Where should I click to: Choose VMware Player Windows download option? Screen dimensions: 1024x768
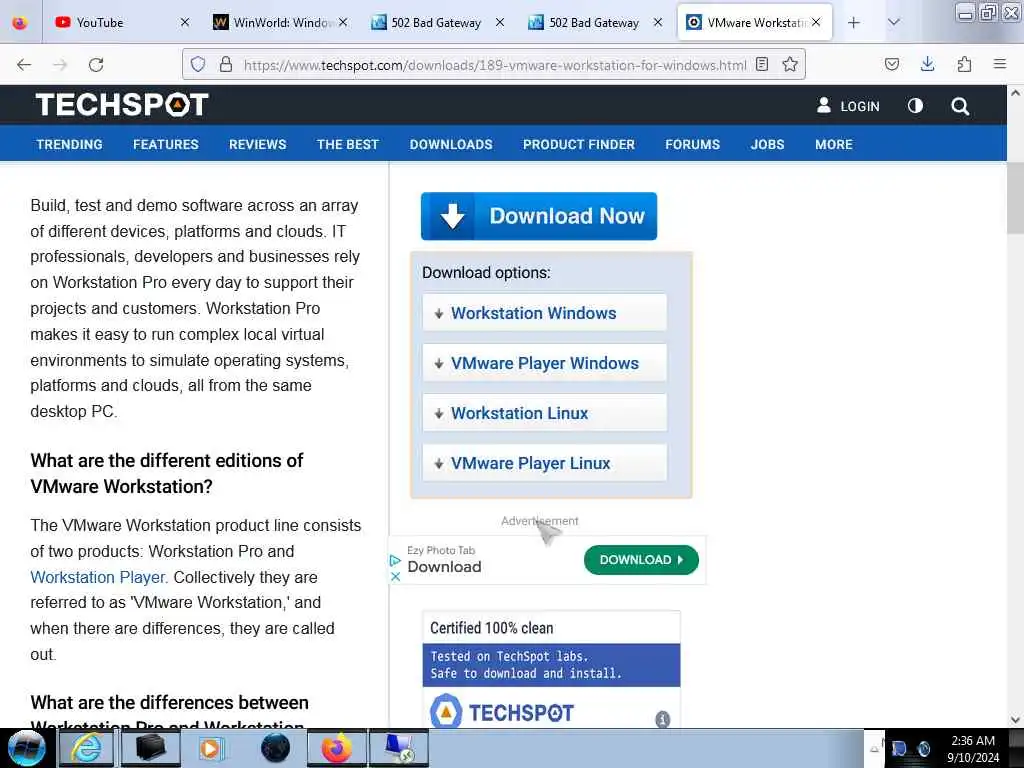(x=545, y=363)
